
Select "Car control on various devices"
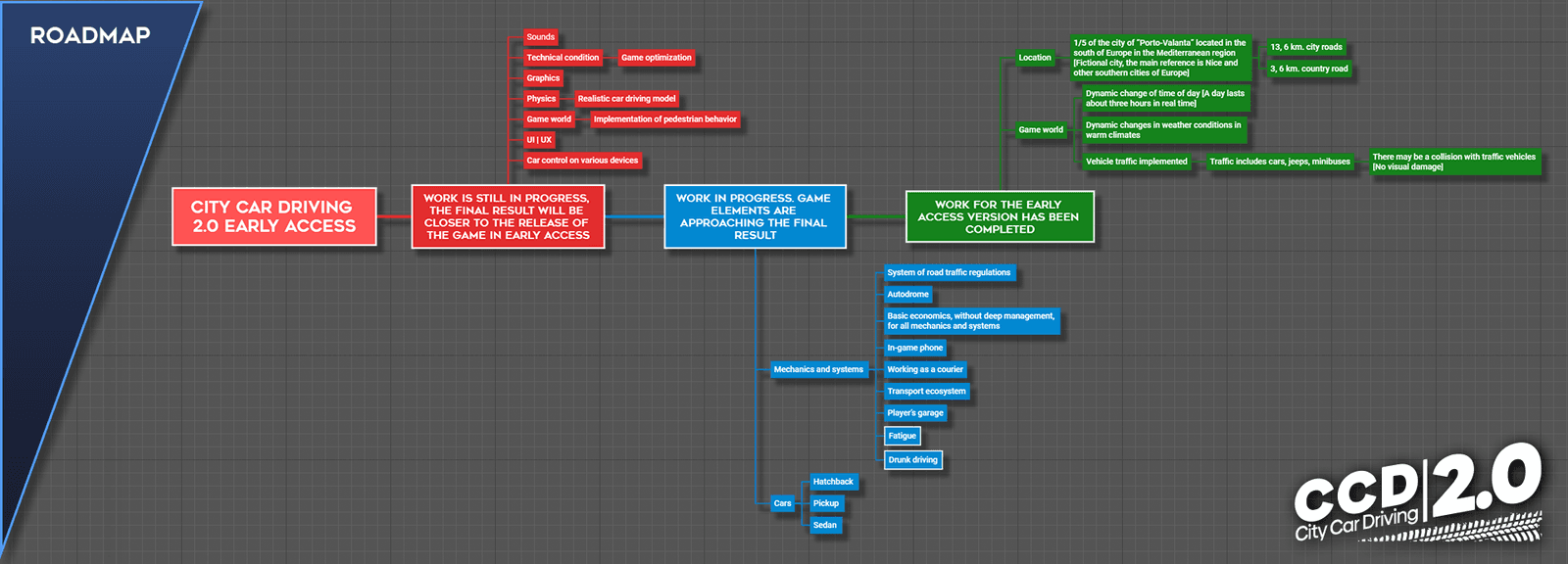pyautogui.click(x=582, y=161)
